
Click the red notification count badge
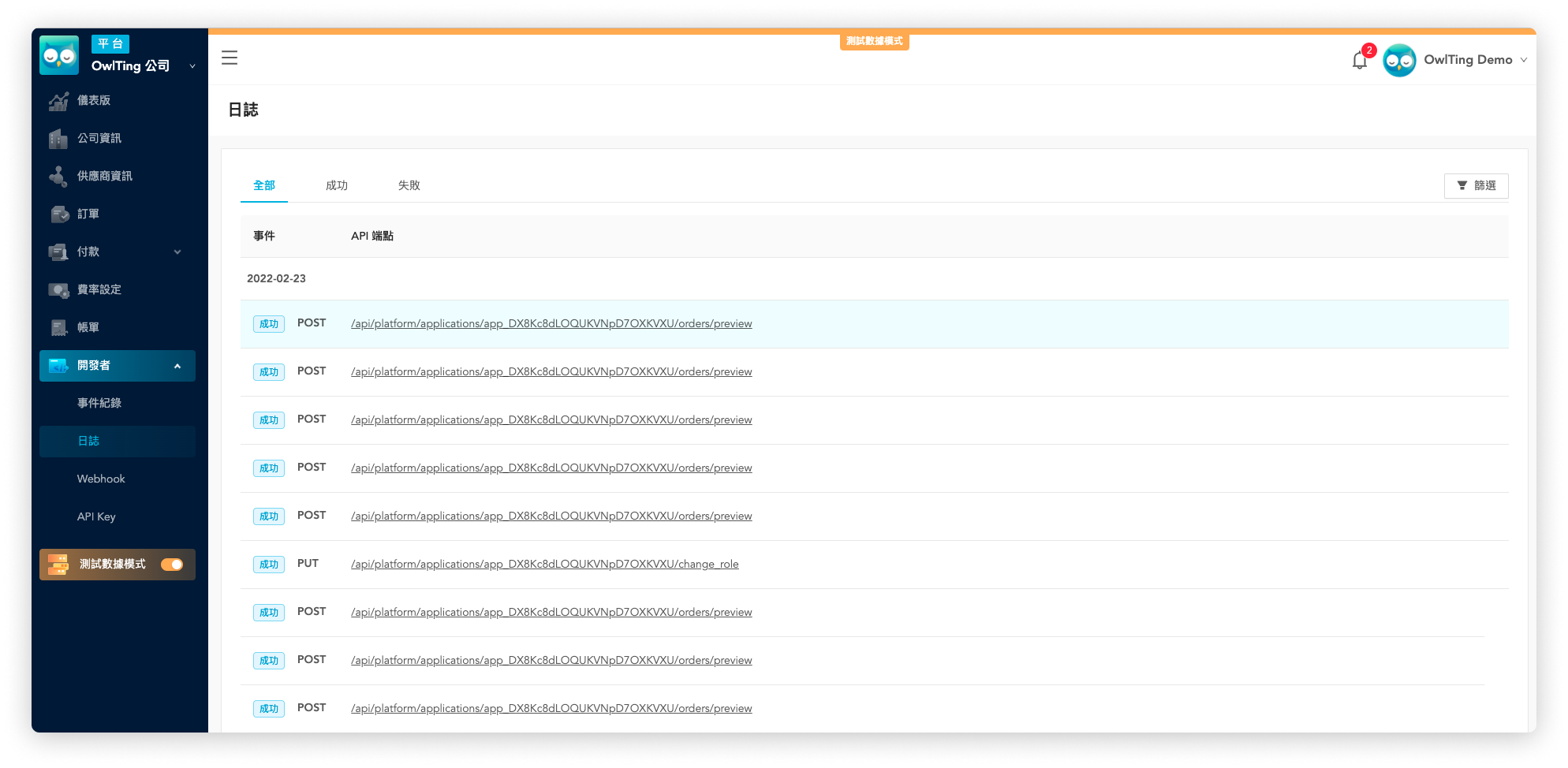1369,50
